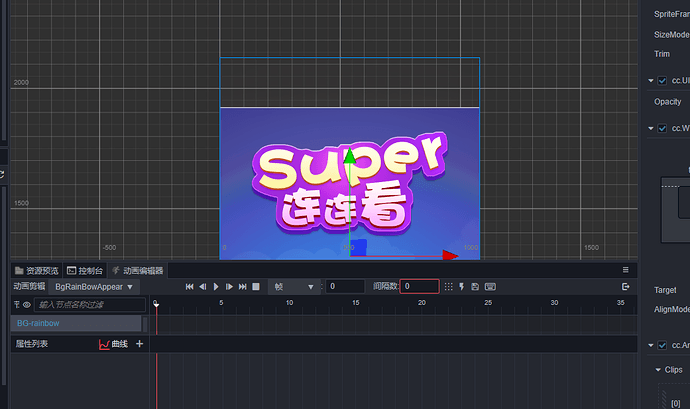690x409 pixels.
Task: Click the Target property label
Action: coord(665,290)
